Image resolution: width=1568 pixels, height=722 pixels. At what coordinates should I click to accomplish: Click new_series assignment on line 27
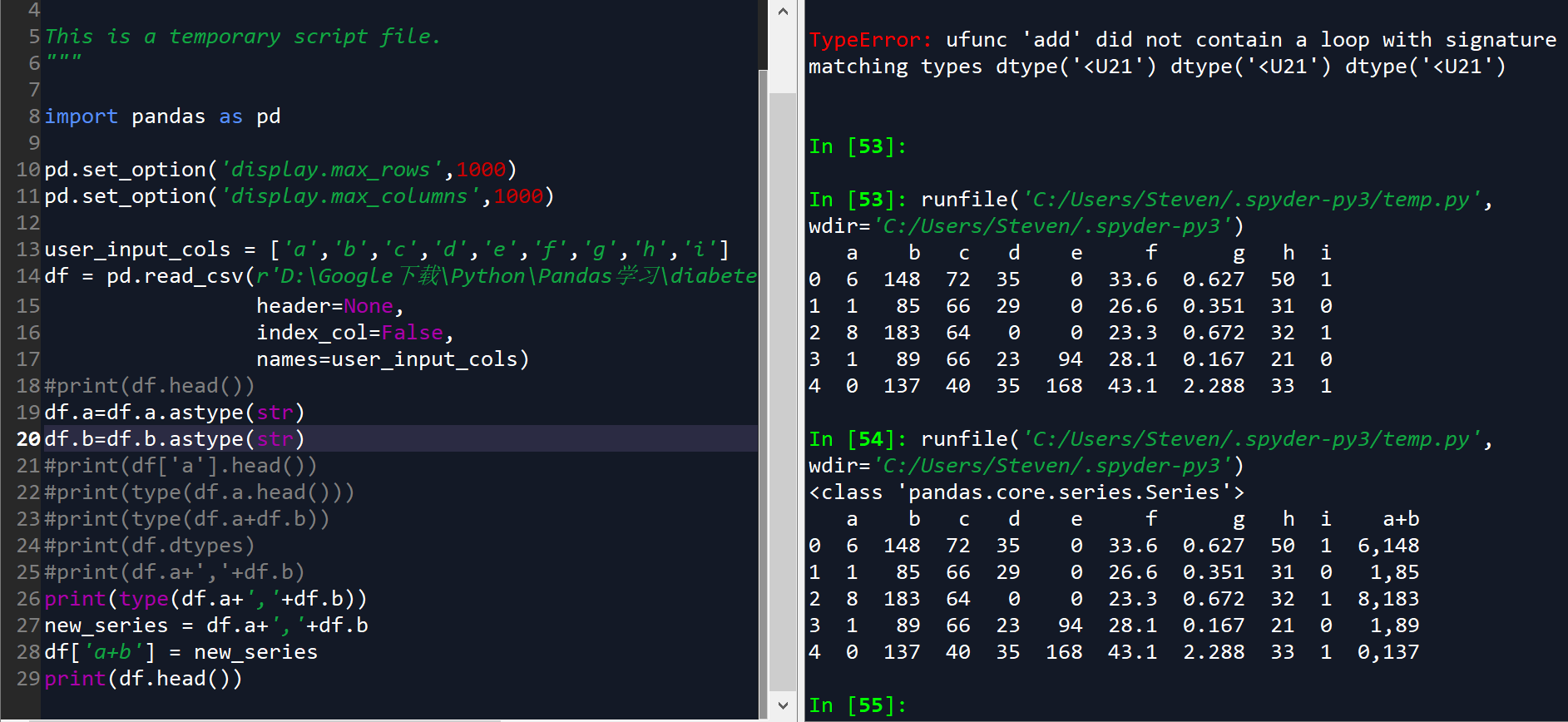point(206,626)
